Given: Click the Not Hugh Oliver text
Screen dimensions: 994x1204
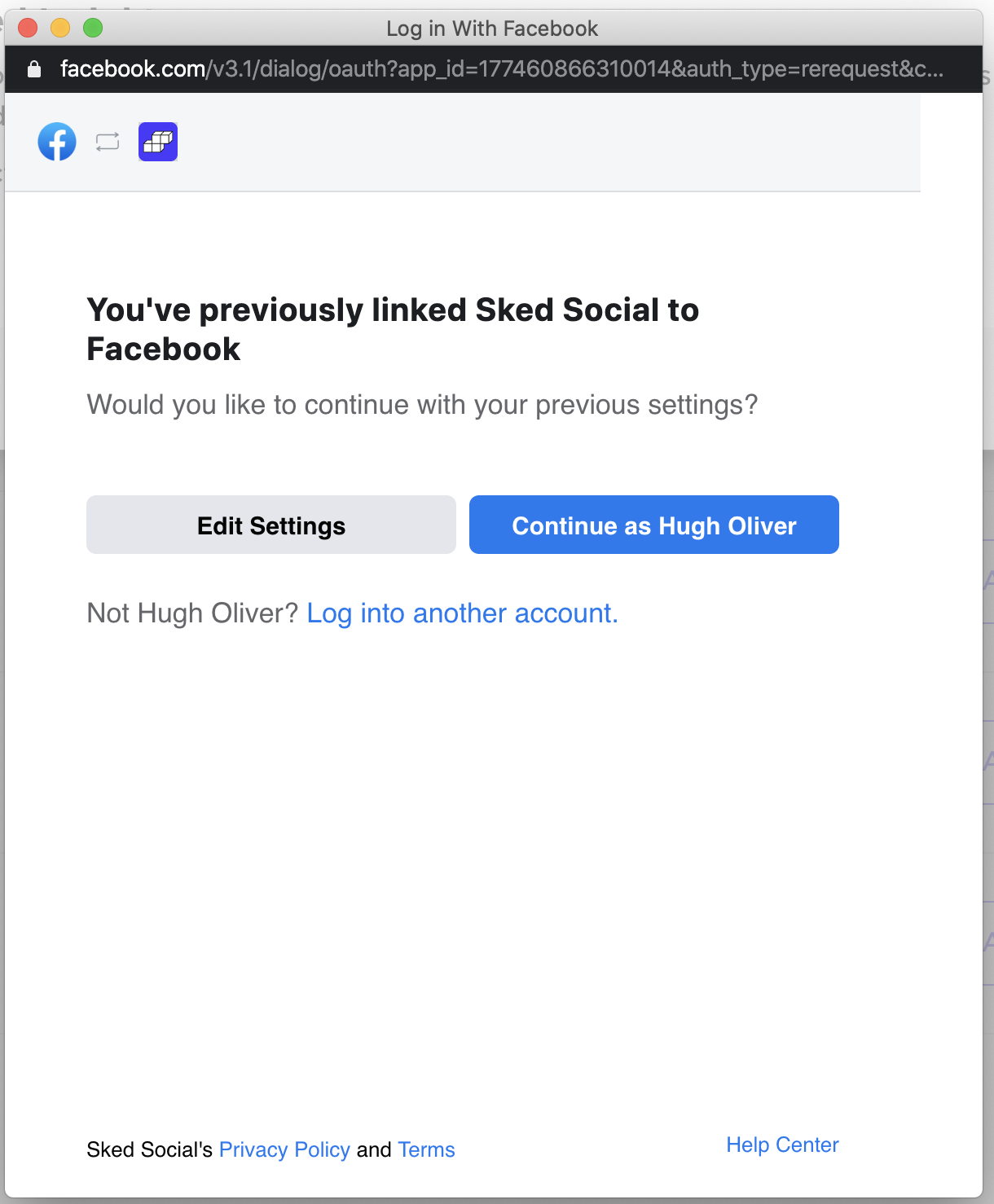Looking at the screenshot, I should tap(193, 613).
